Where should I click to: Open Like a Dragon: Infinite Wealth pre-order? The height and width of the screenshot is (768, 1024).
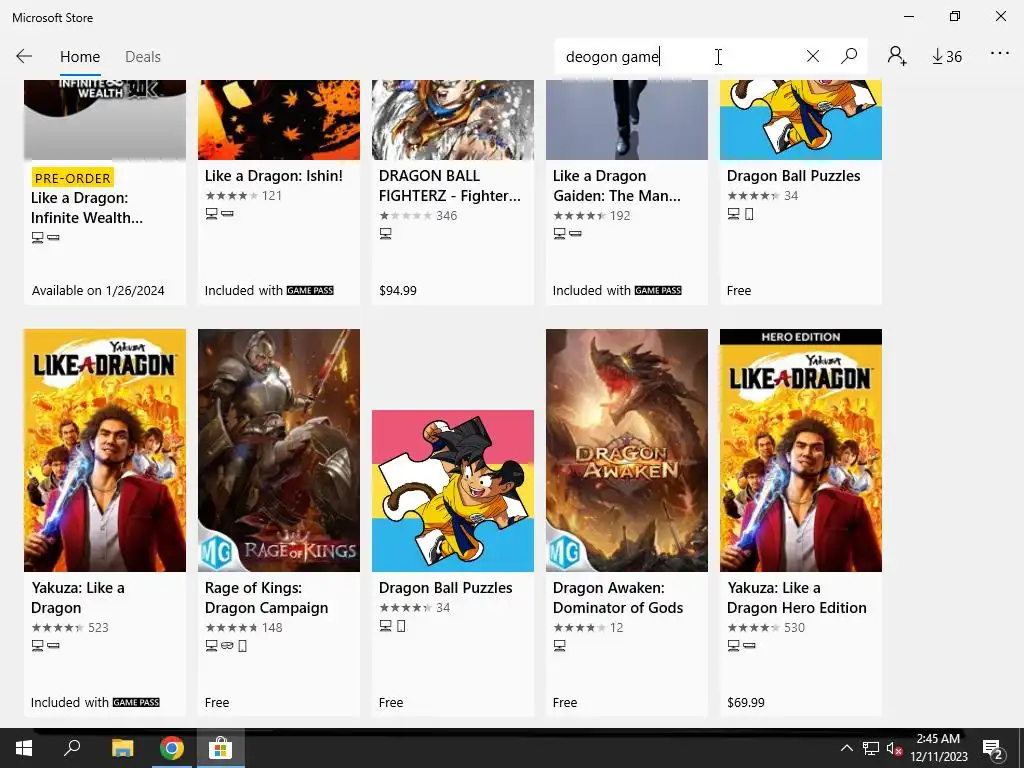pos(87,208)
